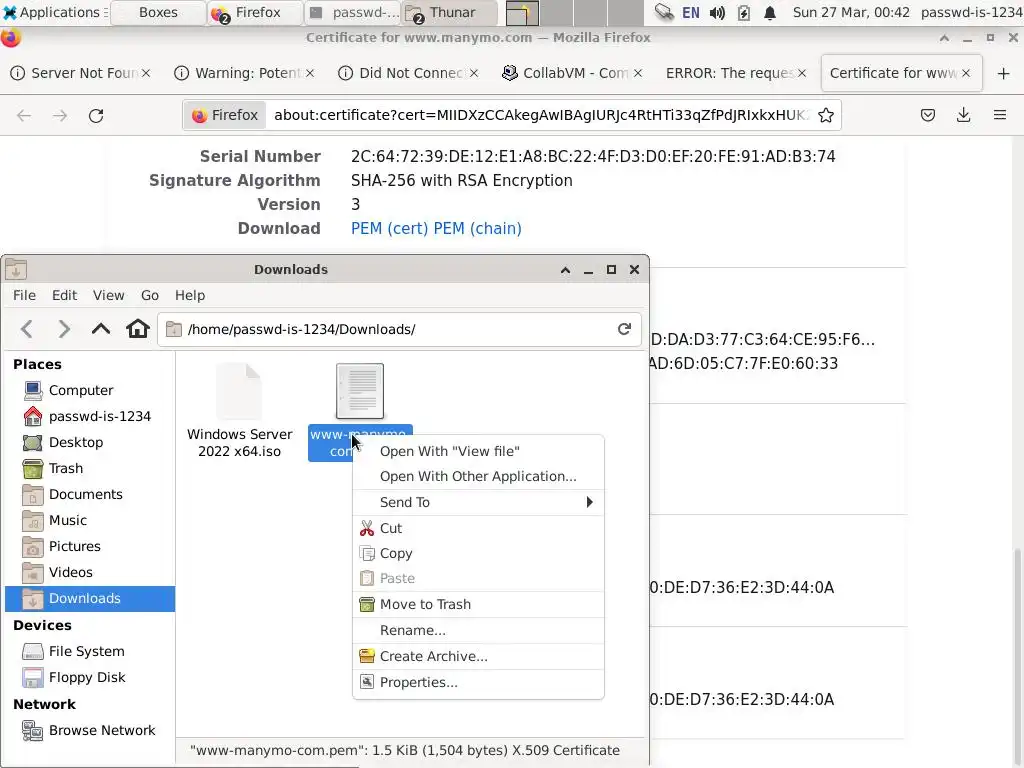Open the notification bell in panel

(770, 12)
